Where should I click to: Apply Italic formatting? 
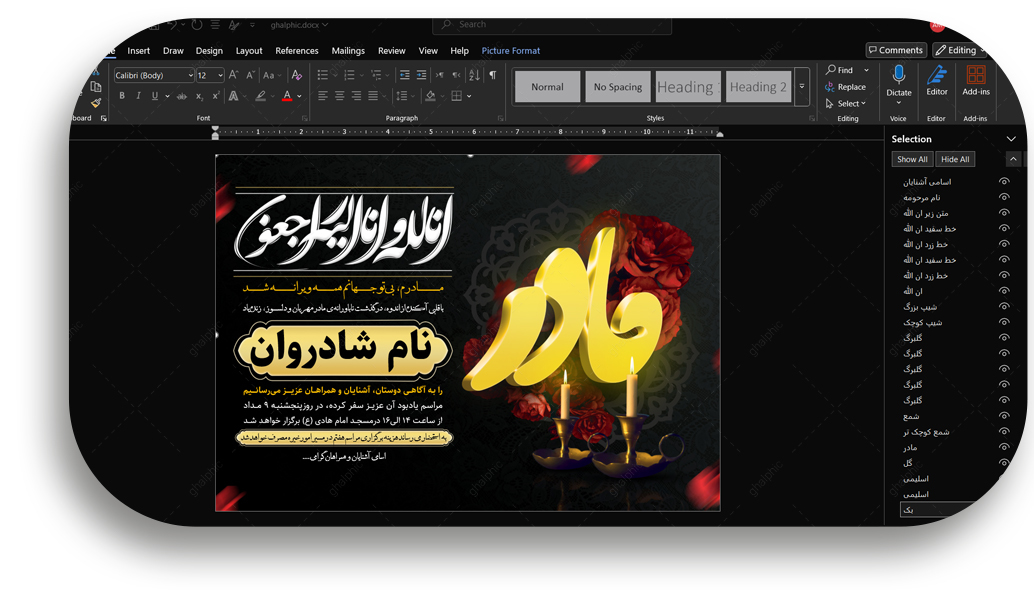[x=138, y=96]
